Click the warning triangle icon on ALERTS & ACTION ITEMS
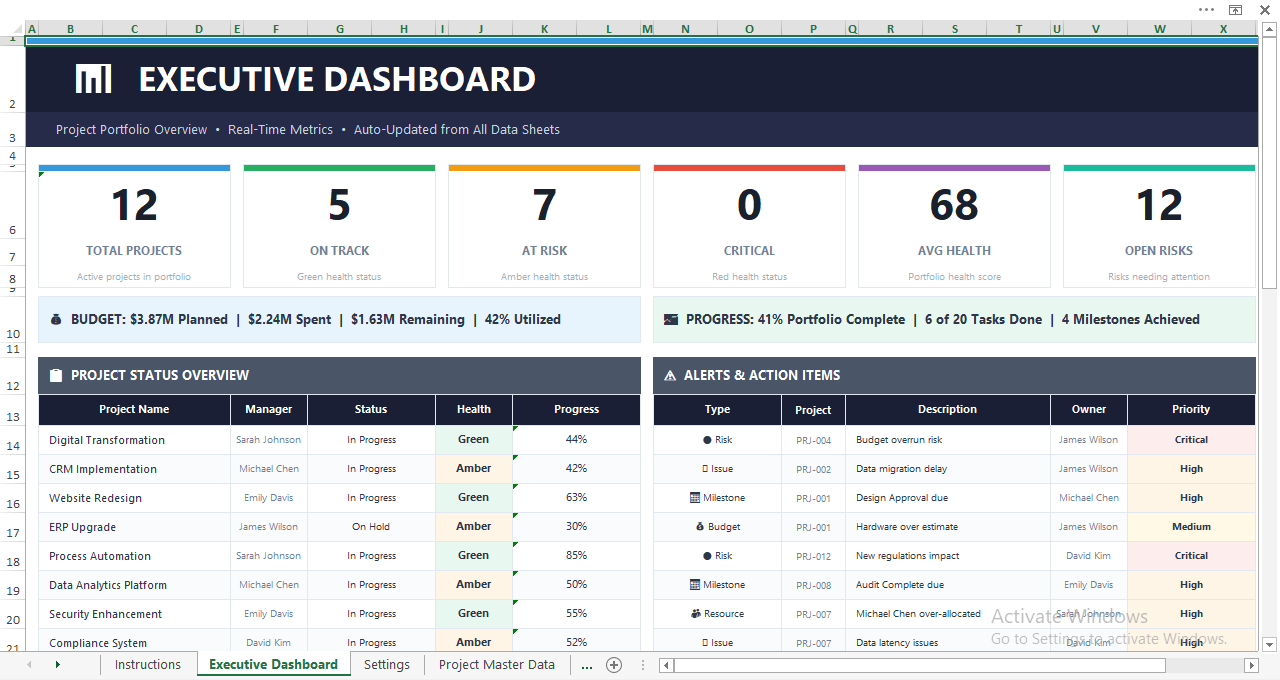Screen dimensions: 1280x680 (669, 375)
